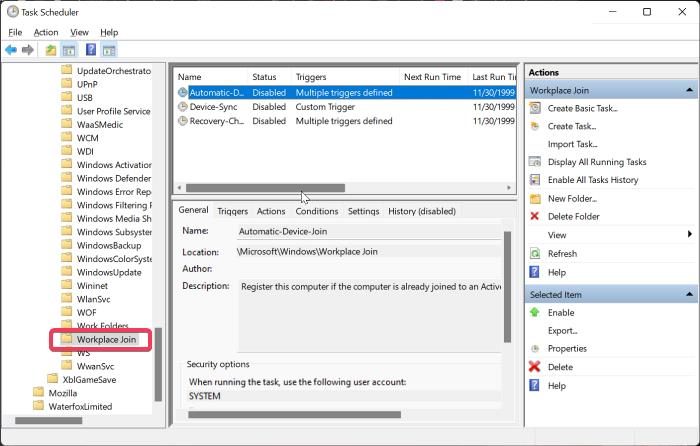Click Create Basic Task... link
The height and width of the screenshot is (446, 700).
pyautogui.click(x=583, y=108)
